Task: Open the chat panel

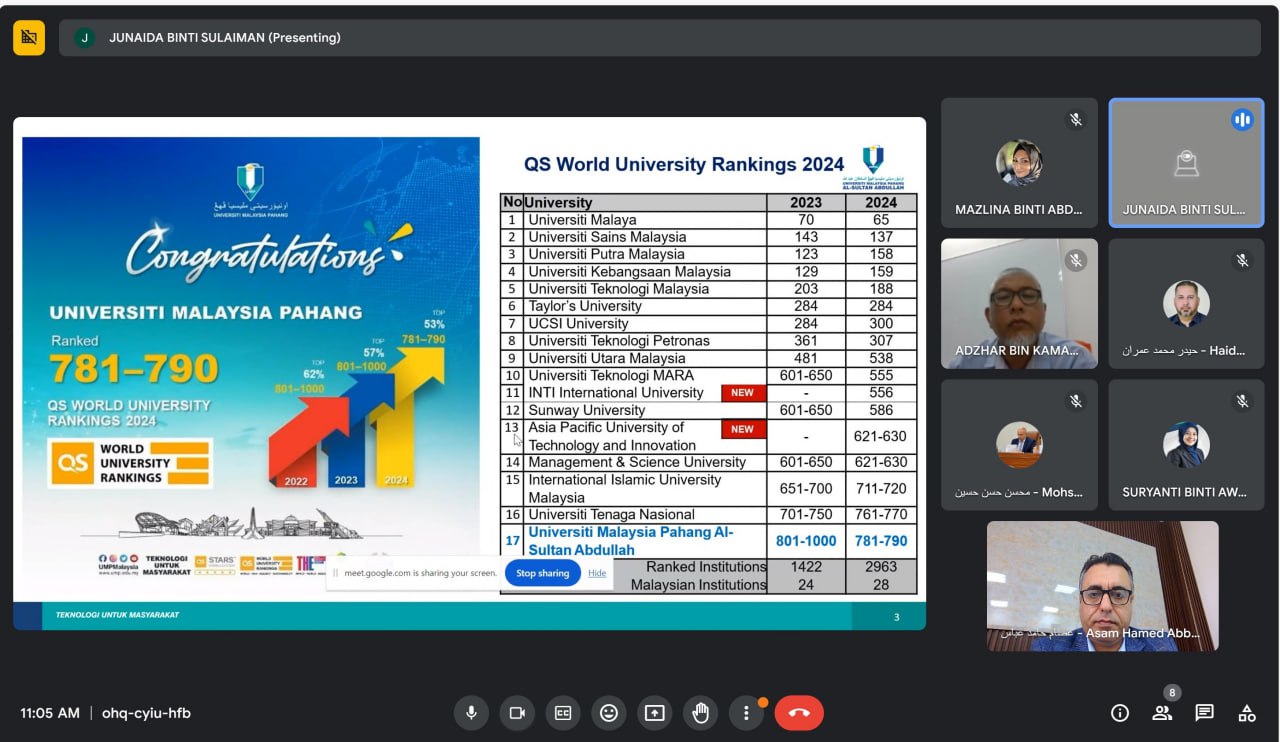Action: point(1205,713)
